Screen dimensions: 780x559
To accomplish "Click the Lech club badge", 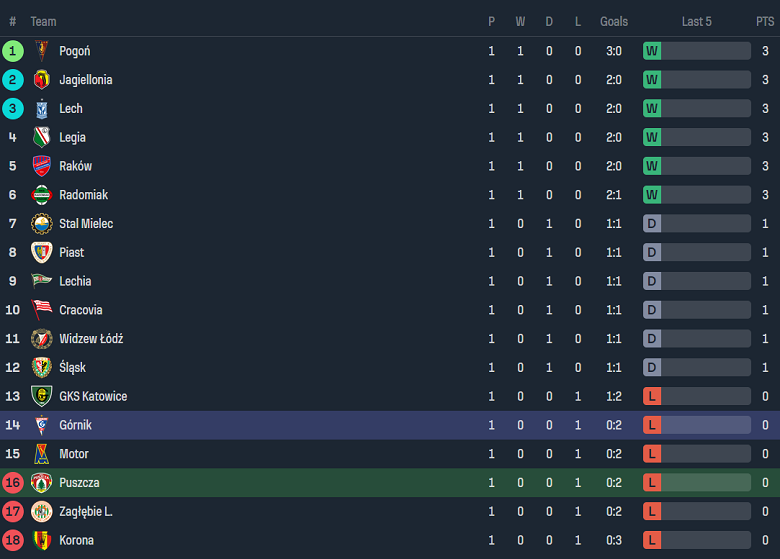I will pyautogui.click(x=41, y=109).
